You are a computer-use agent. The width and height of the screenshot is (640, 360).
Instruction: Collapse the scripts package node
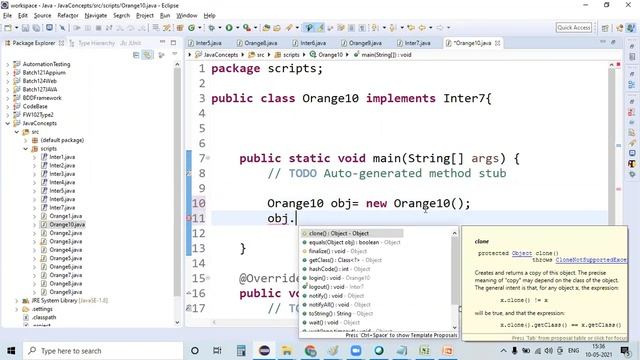click(x=26, y=149)
